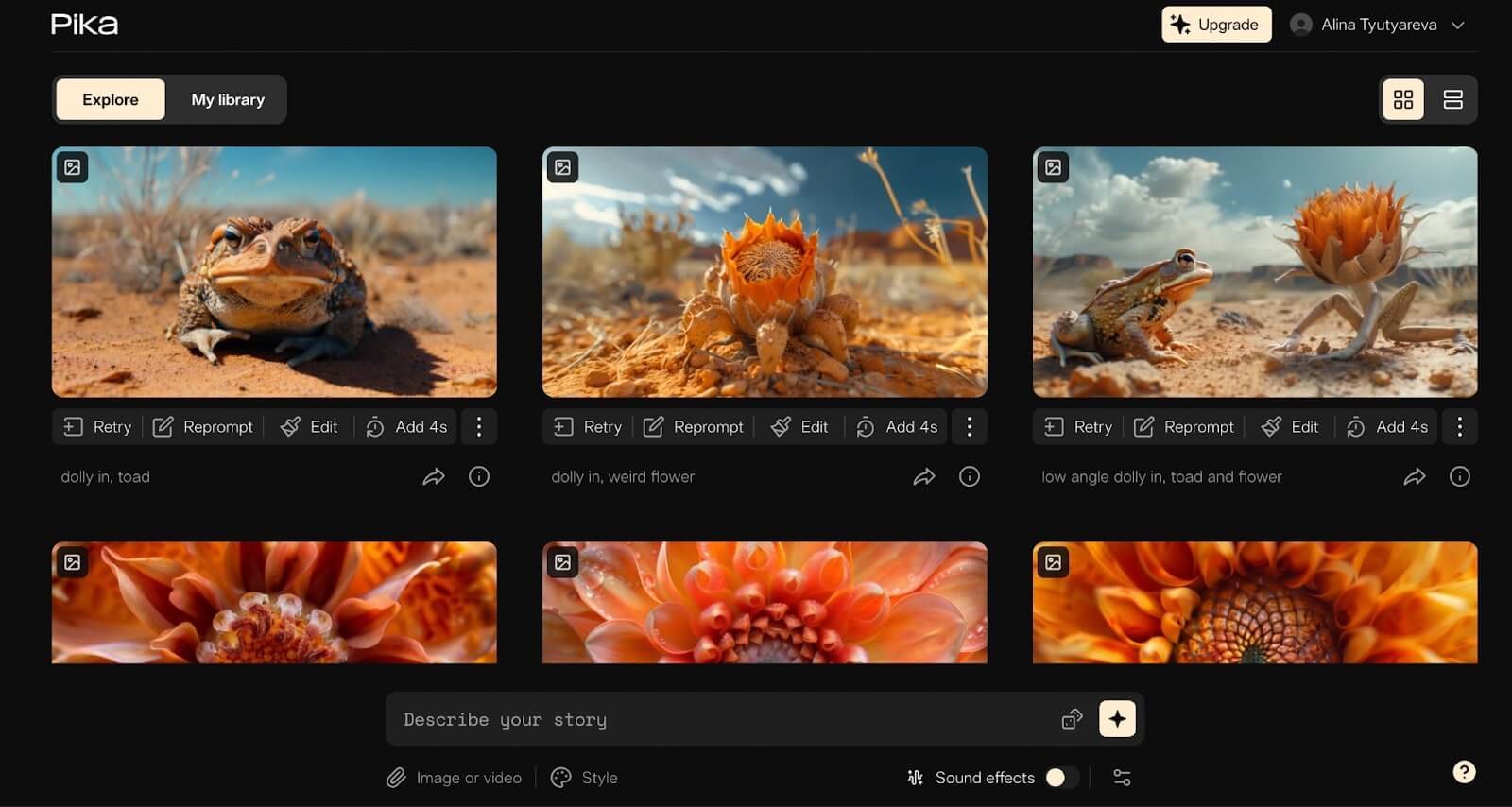Retry the 'low angle dolly in' video
Screen dimensions: 1512x807
click(1078, 427)
